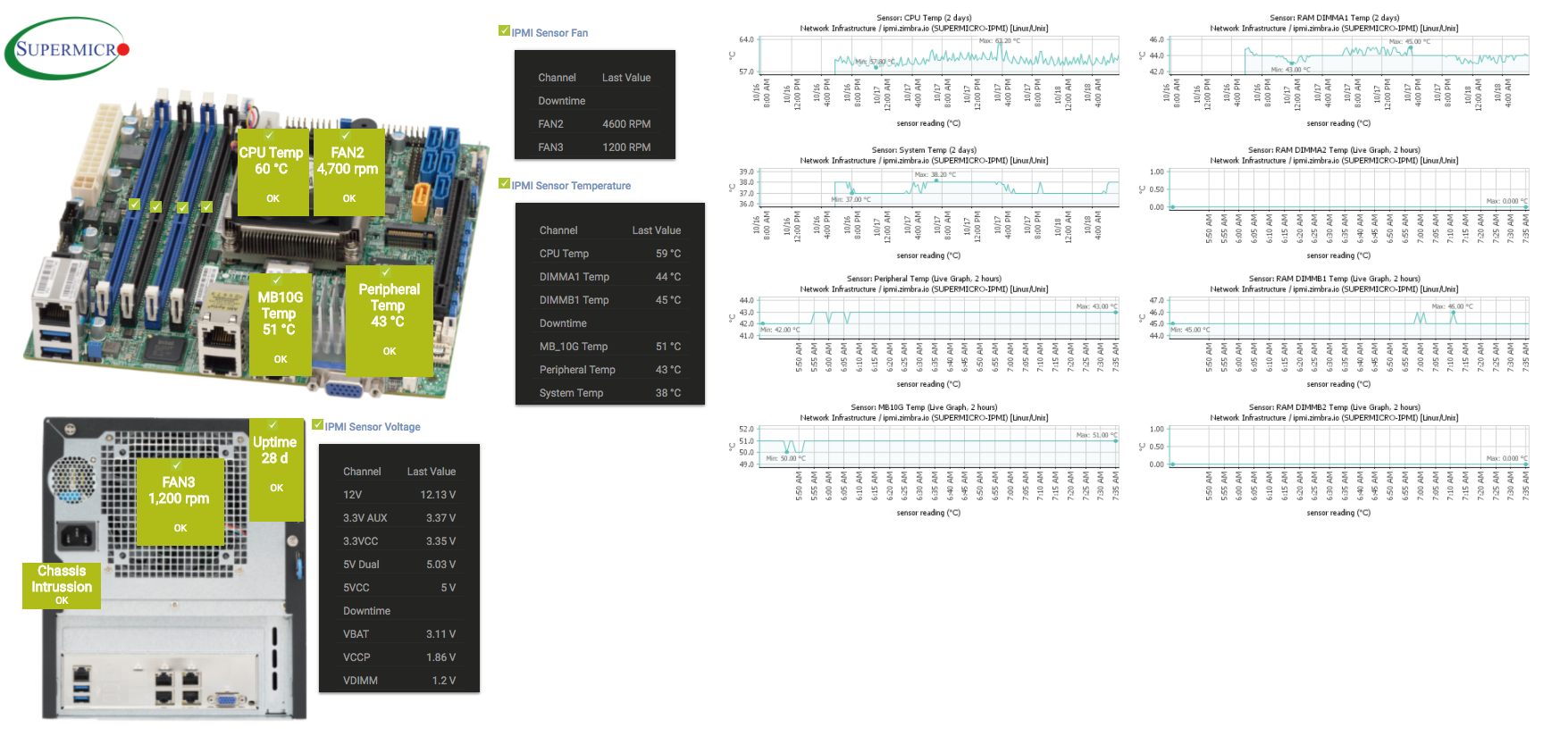
Task: Click the 12.13 V value
Action: click(438, 495)
